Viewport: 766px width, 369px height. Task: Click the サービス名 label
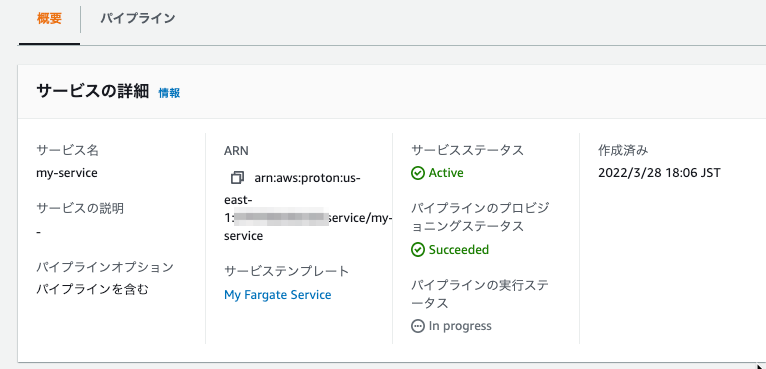click(x=67, y=151)
